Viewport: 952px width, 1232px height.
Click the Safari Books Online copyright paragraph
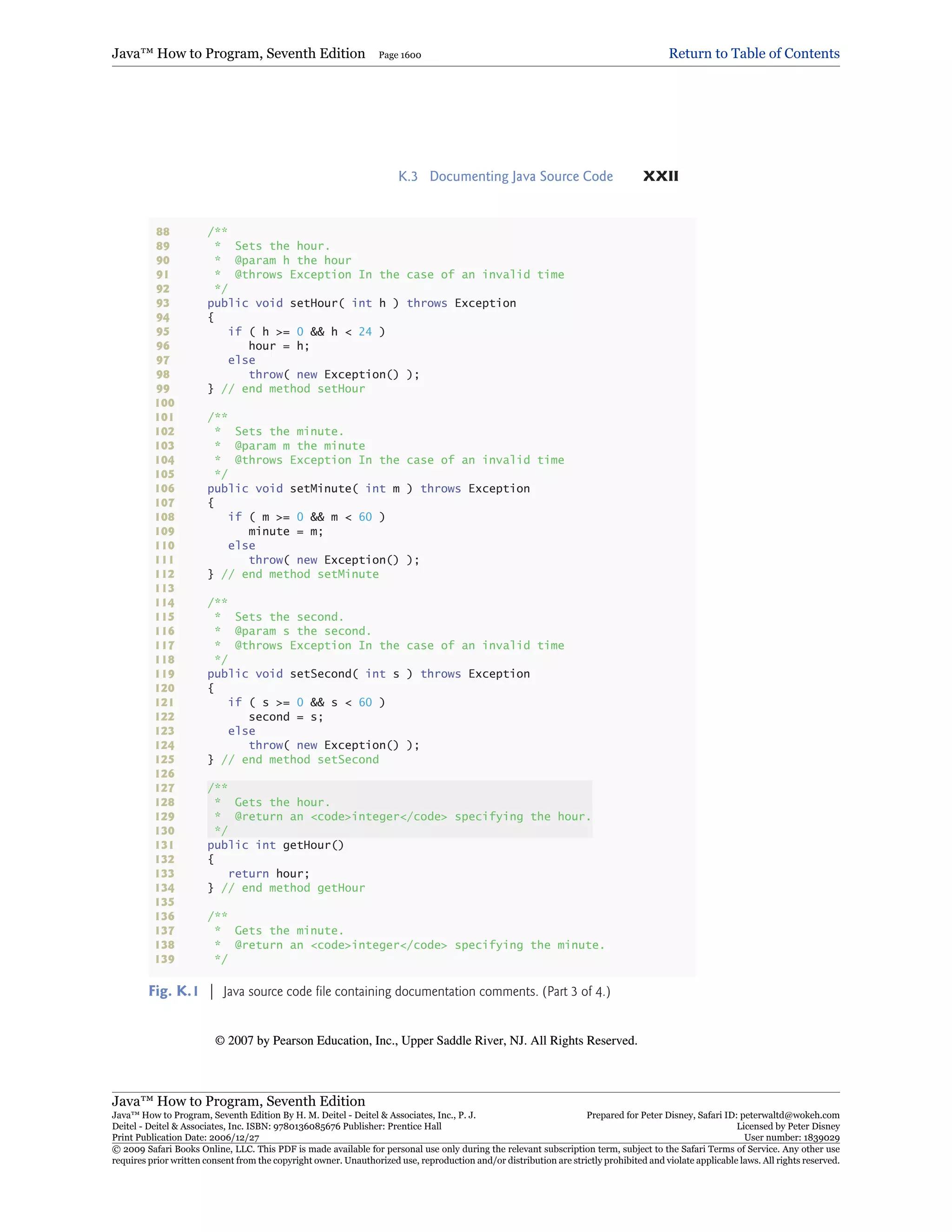476,1155
